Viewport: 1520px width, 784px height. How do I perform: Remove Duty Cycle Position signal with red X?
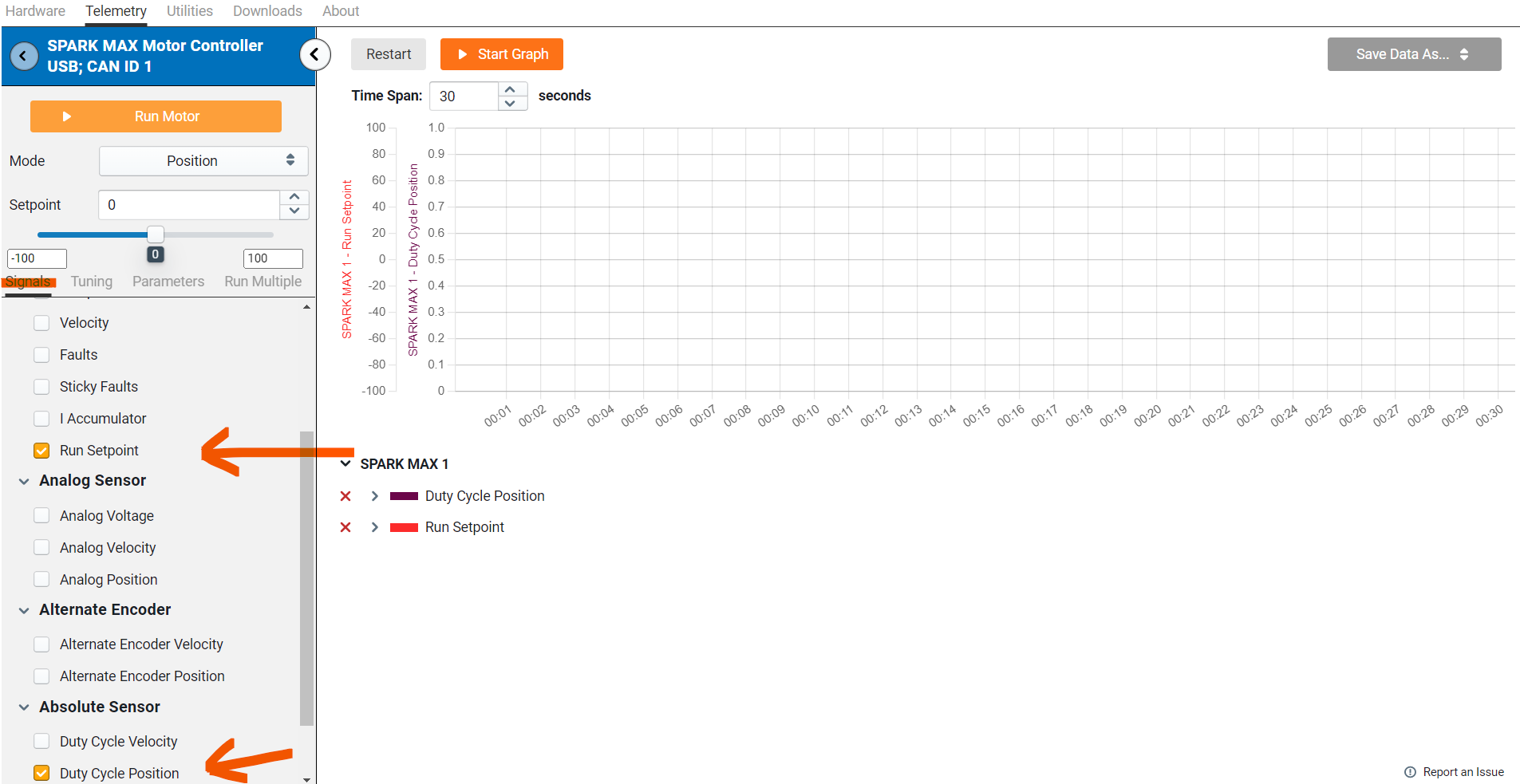(x=345, y=496)
